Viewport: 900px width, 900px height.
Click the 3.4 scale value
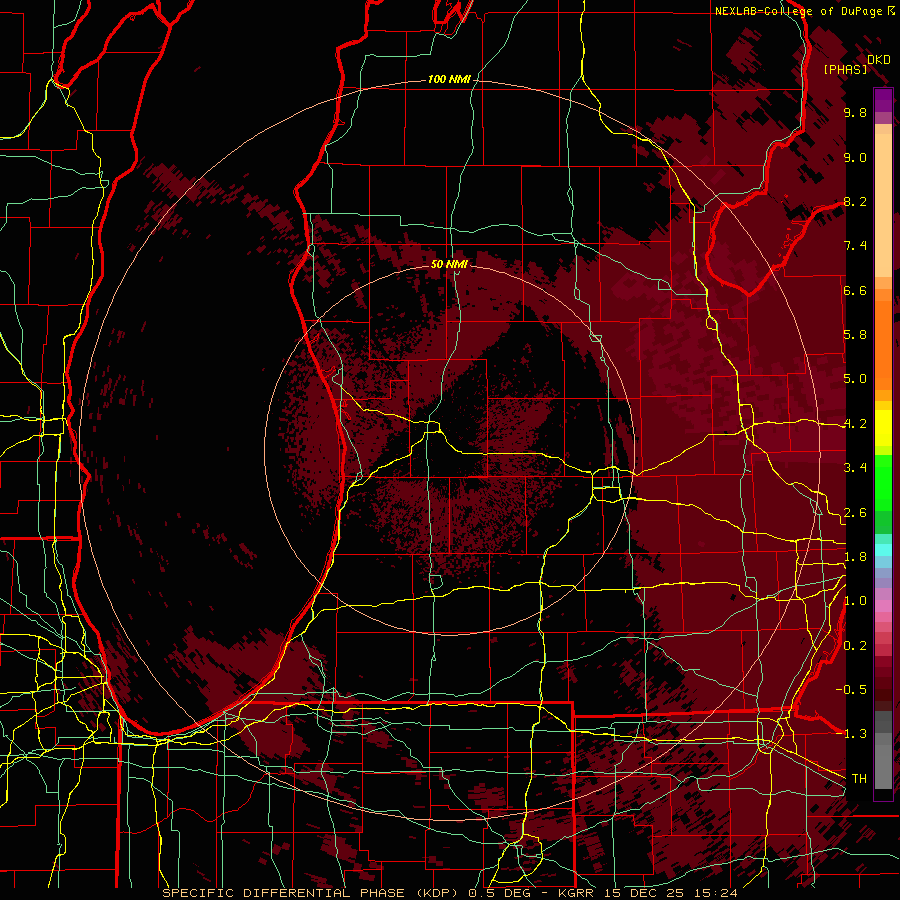tap(855, 468)
